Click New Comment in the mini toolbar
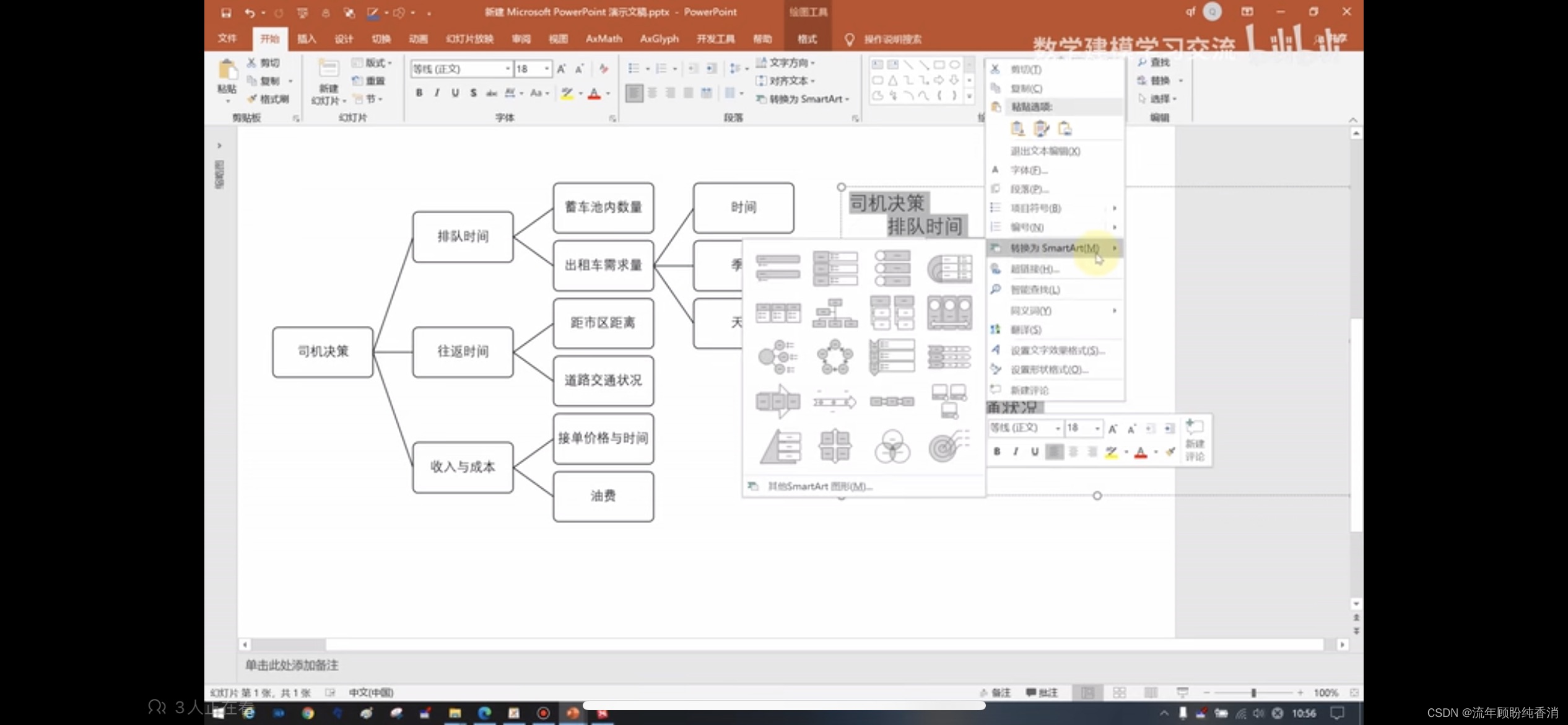The height and width of the screenshot is (725, 1568). click(1195, 441)
